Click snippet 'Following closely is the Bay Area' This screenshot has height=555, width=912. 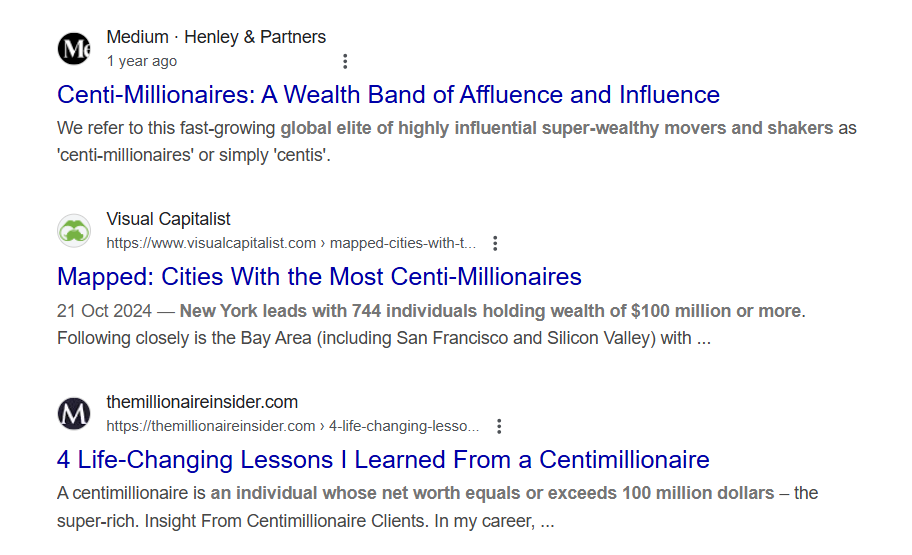click(384, 338)
